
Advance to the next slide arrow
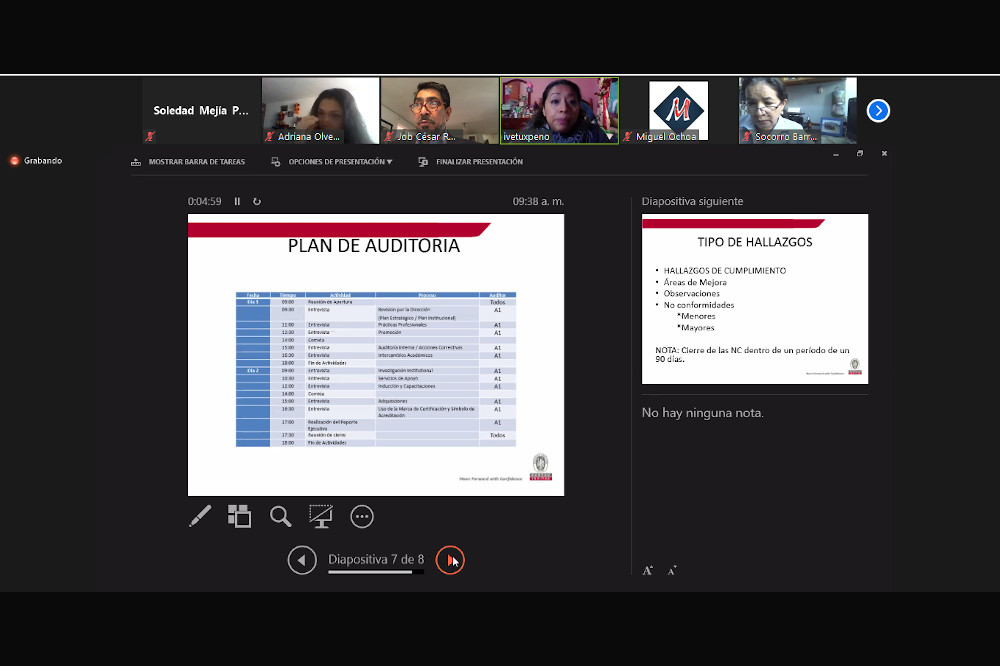point(450,560)
